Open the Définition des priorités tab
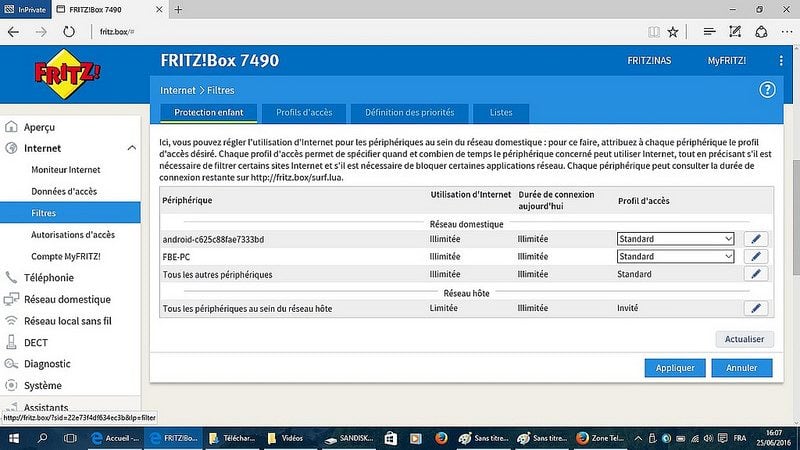The image size is (800, 450). pos(410,113)
